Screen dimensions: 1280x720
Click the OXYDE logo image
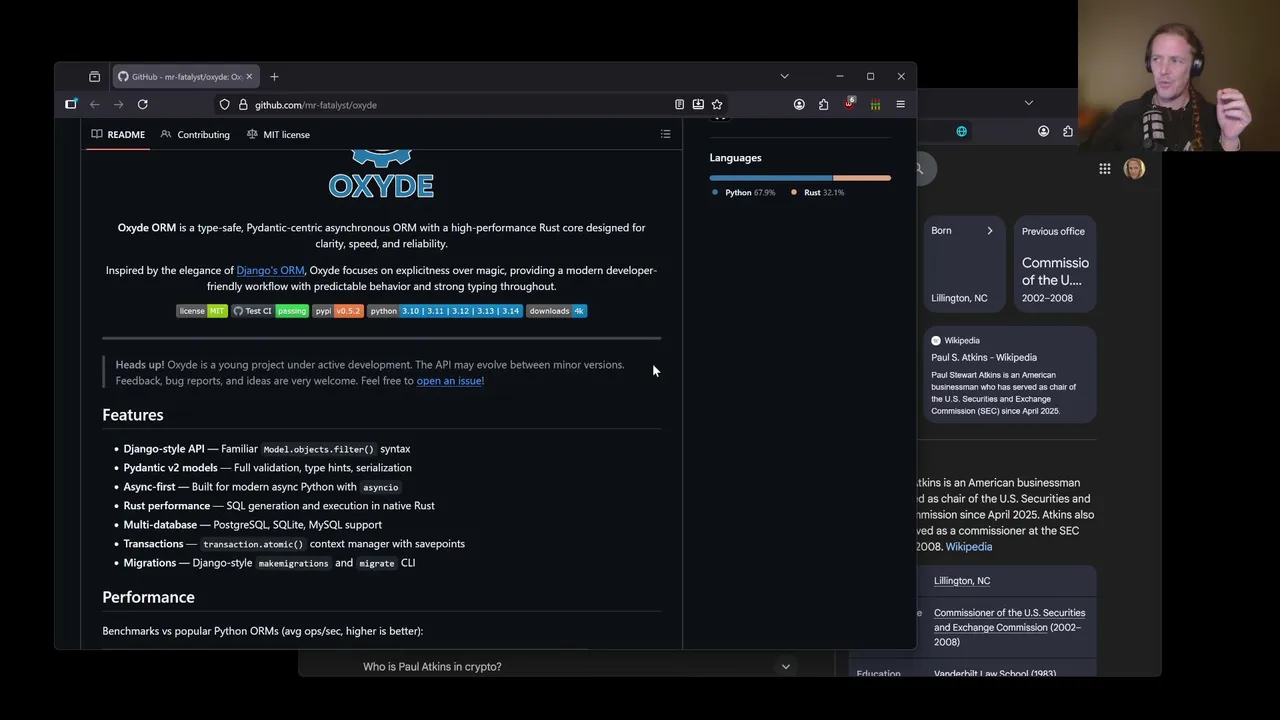[381, 172]
